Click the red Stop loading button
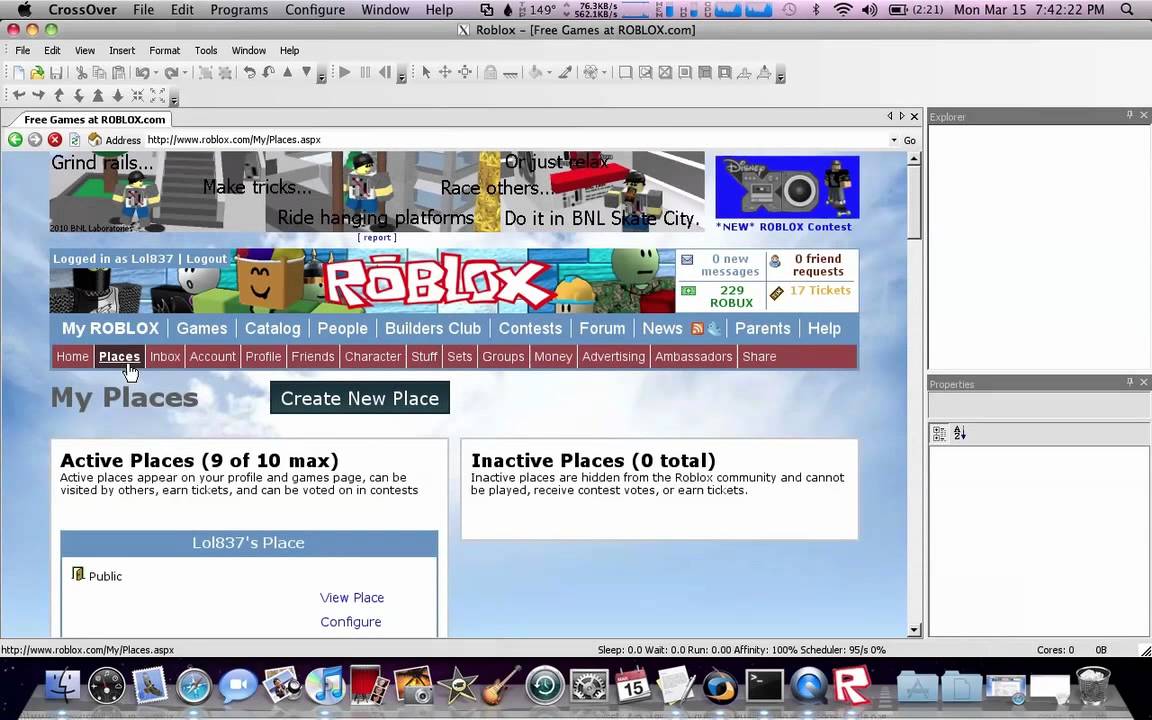The image size is (1152, 720). [x=55, y=140]
